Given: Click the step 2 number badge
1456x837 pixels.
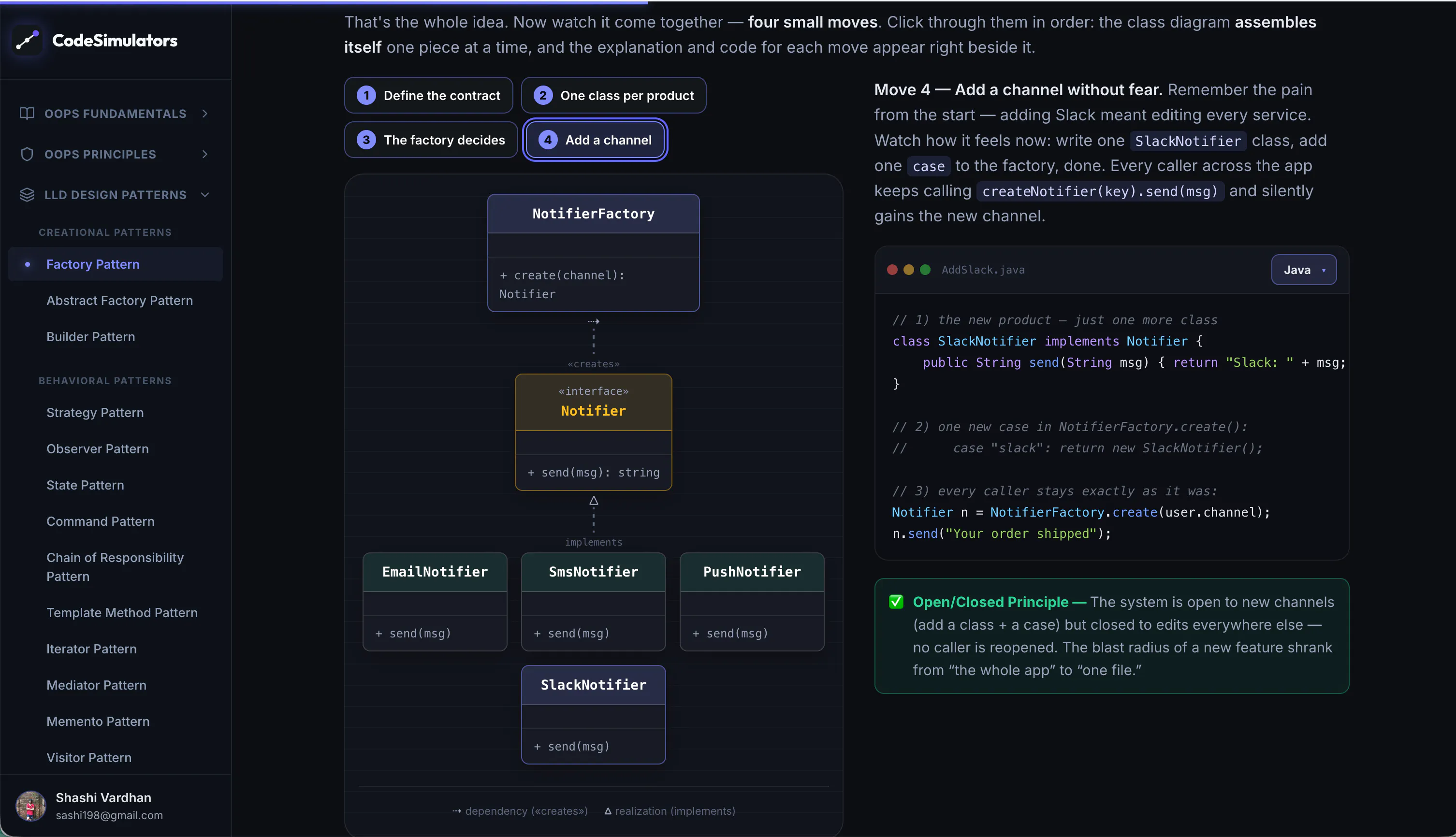Looking at the screenshot, I should pos(543,95).
